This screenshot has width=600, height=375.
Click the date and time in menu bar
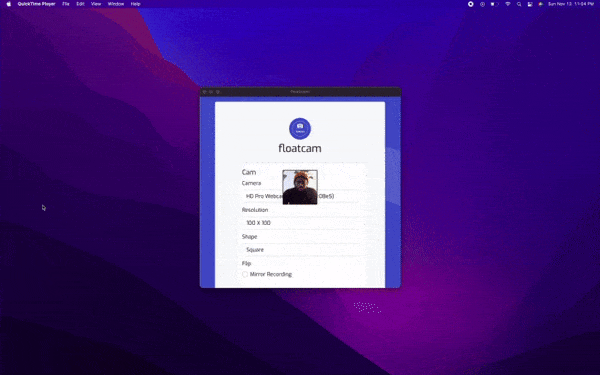click(571, 4)
